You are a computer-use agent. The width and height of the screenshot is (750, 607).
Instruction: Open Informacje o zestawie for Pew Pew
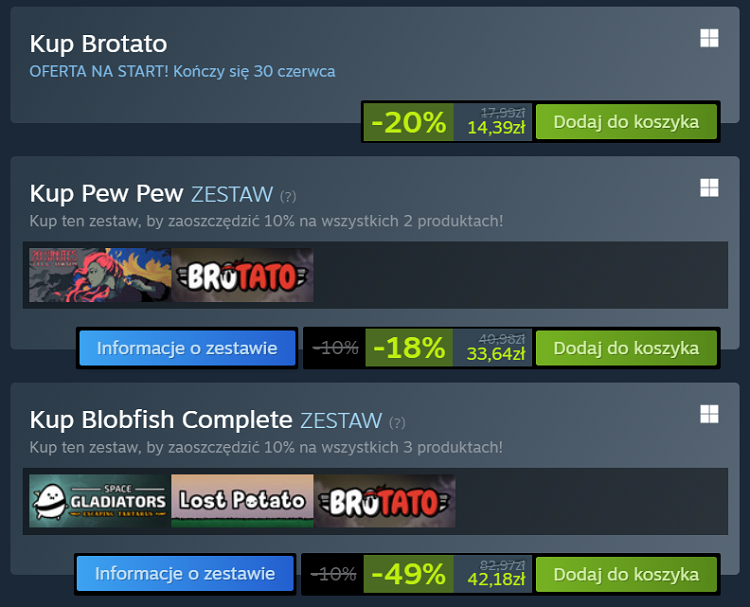187,348
